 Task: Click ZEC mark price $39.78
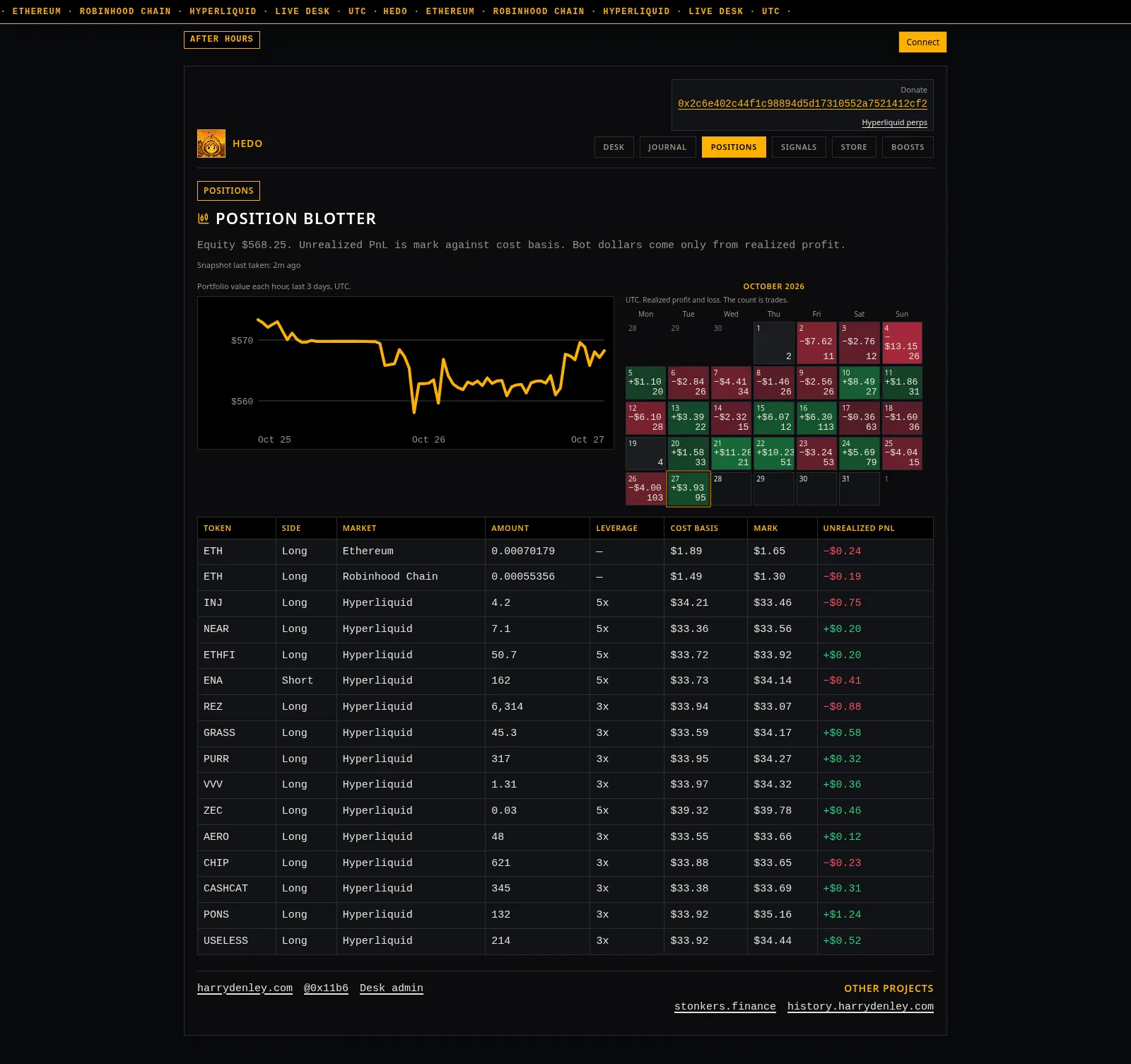[x=773, y=811]
